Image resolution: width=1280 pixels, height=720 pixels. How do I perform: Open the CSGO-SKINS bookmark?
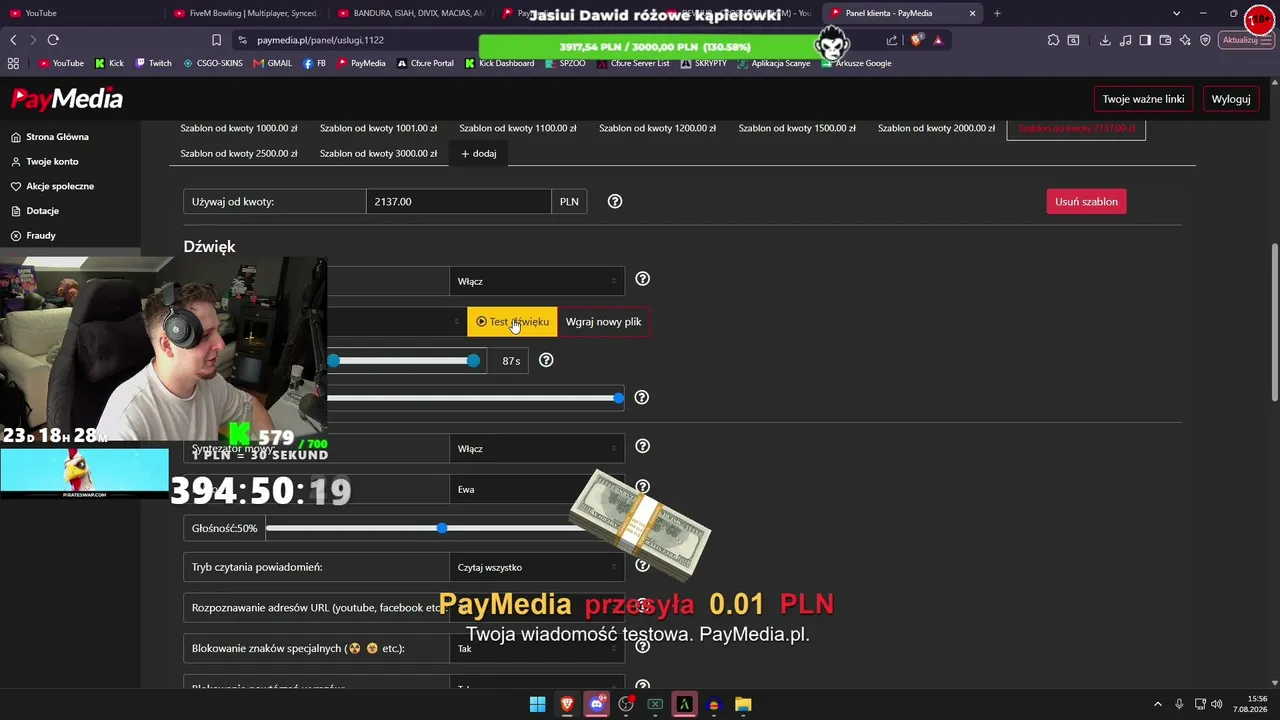pos(213,63)
